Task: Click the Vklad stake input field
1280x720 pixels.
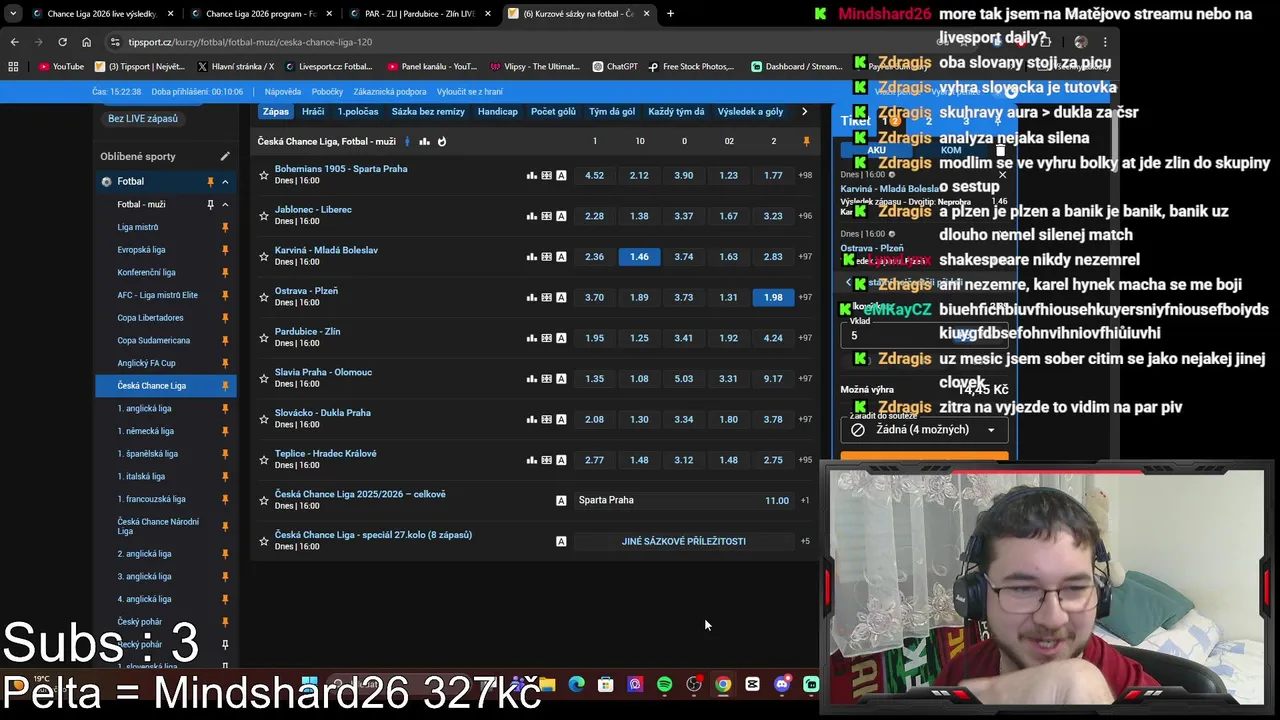Action: (x=924, y=335)
